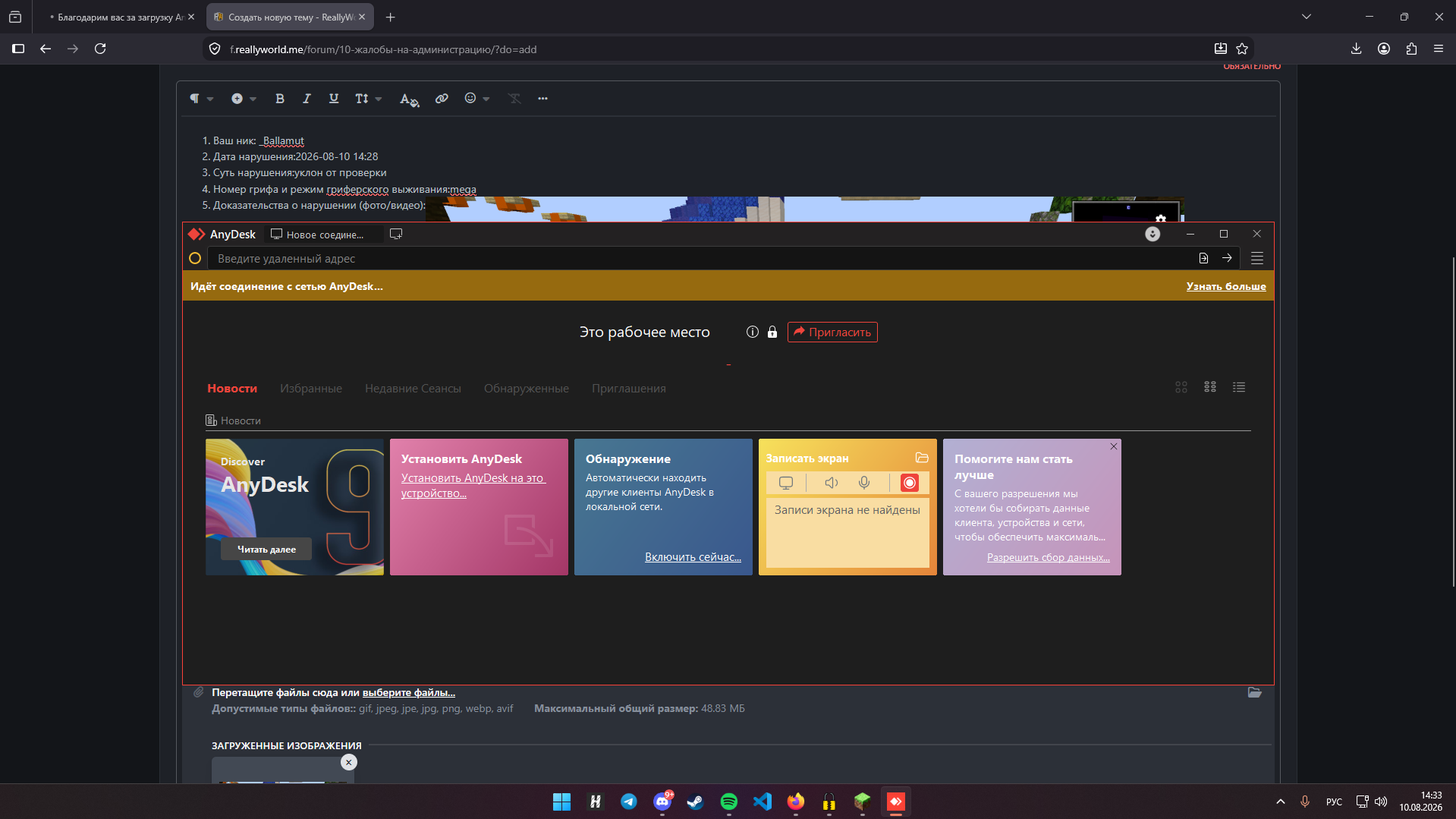Image resolution: width=1456 pixels, height=819 pixels.
Task: Remove the uploaded image thumbnail
Action: [349, 762]
